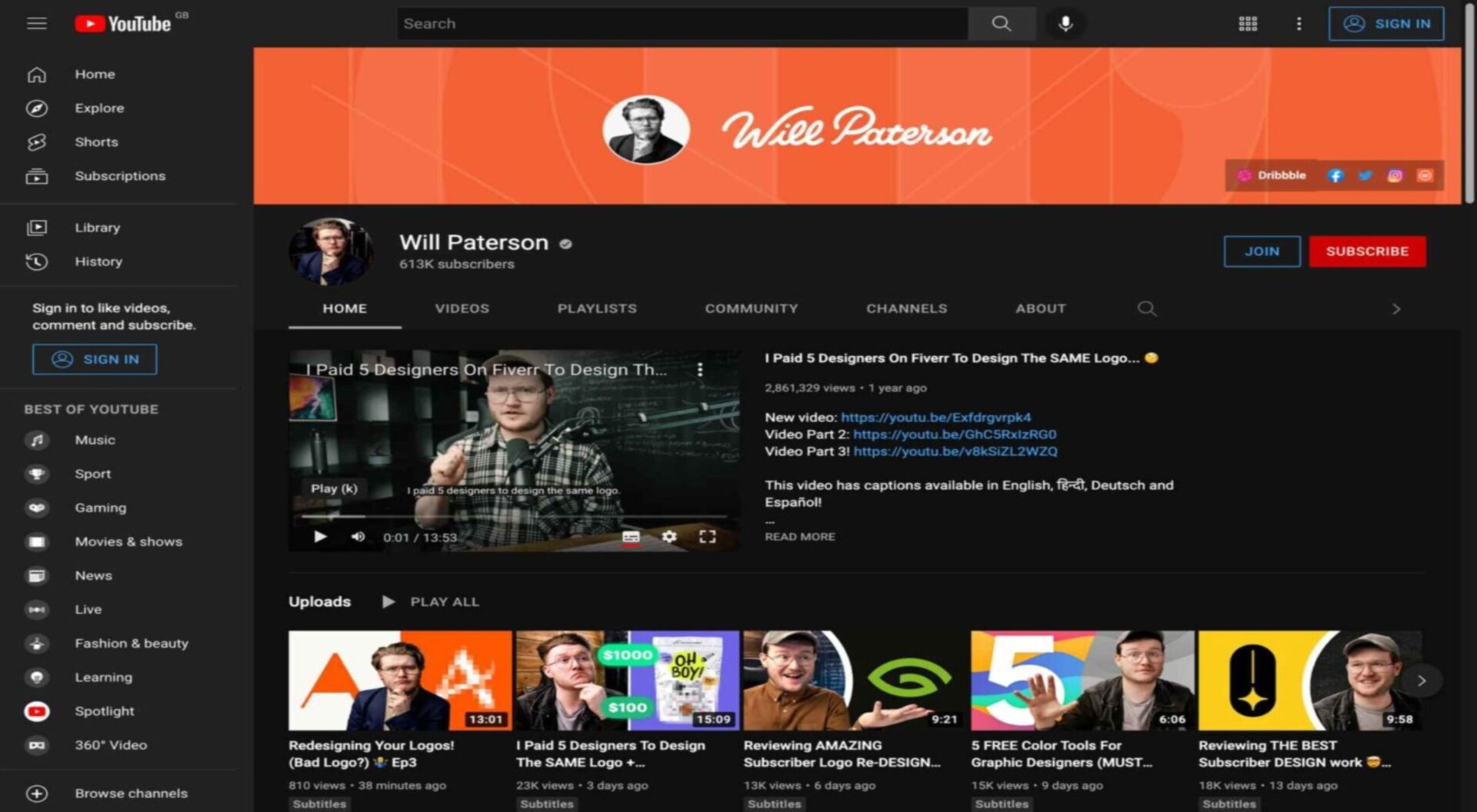
Task: Open the top bar three-dot settings menu
Action: [x=1299, y=24]
